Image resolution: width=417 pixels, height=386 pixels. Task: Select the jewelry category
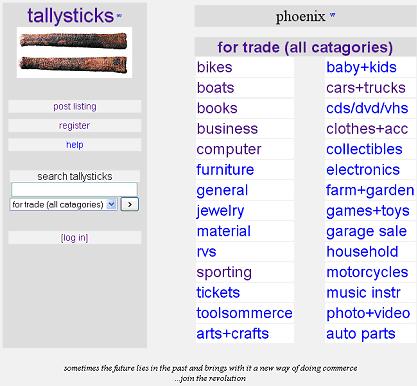220,211
